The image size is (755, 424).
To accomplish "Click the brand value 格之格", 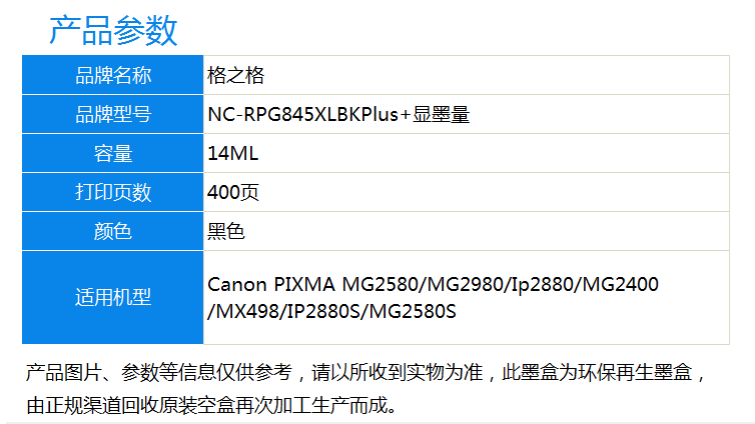I will pyautogui.click(x=236, y=76).
